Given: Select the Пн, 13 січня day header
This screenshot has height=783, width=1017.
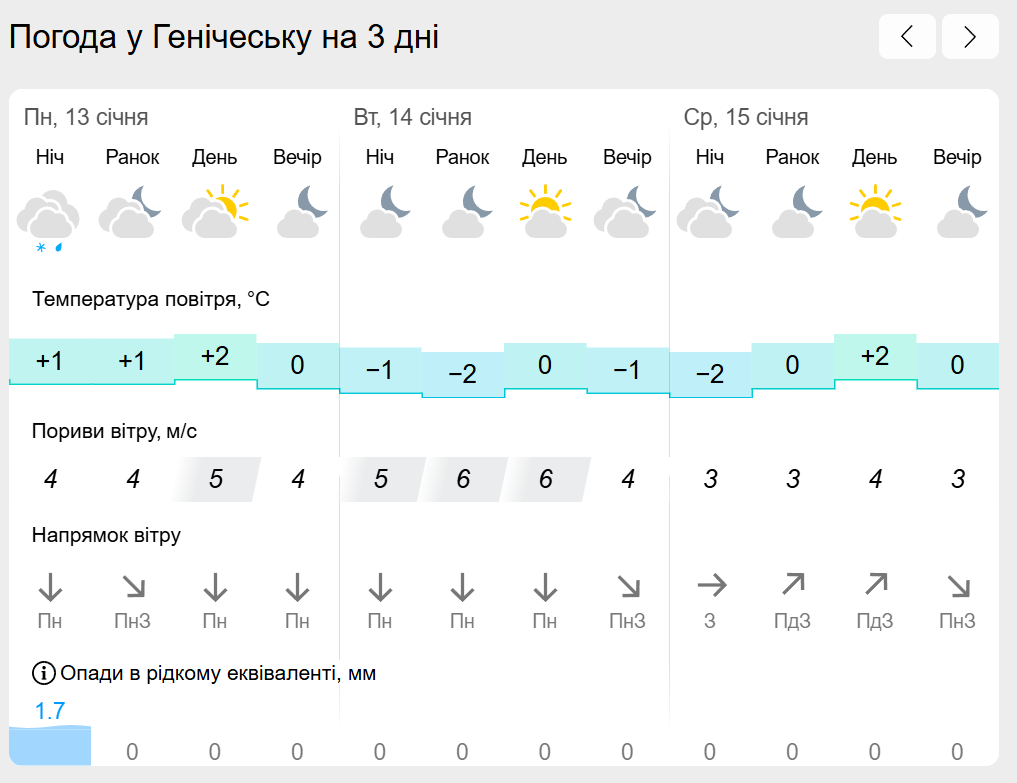Looking at the screenshot, I should coord(86,117).
